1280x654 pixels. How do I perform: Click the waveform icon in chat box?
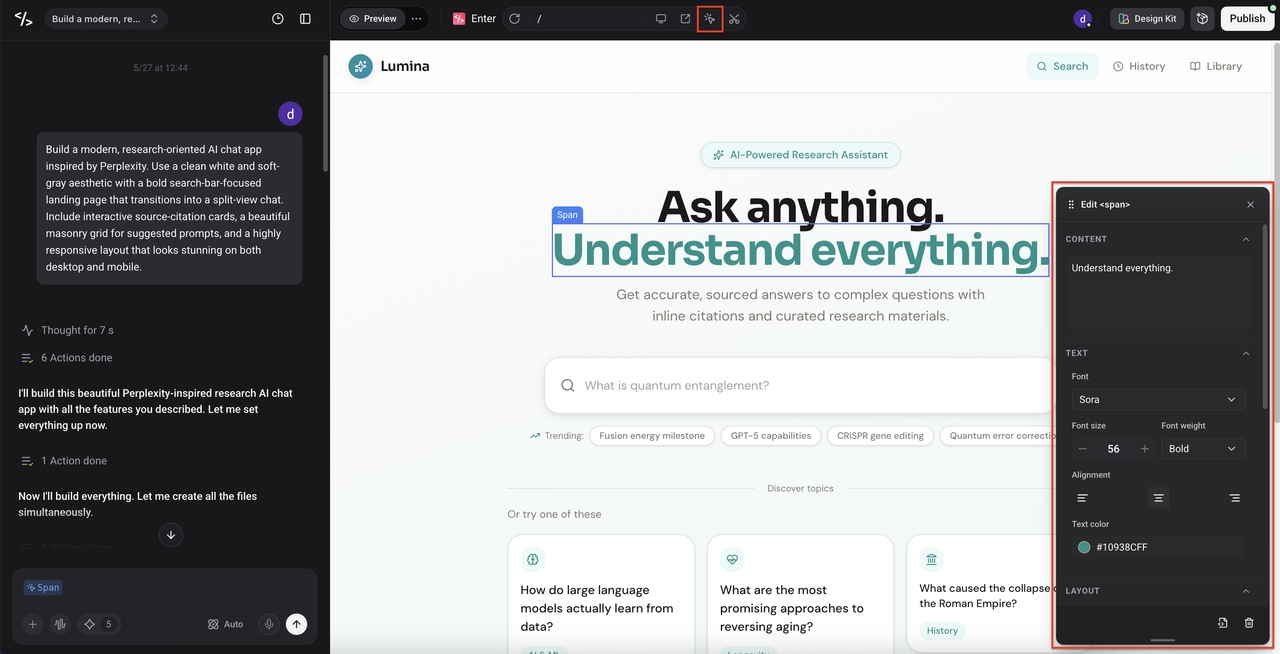point(60,624)
